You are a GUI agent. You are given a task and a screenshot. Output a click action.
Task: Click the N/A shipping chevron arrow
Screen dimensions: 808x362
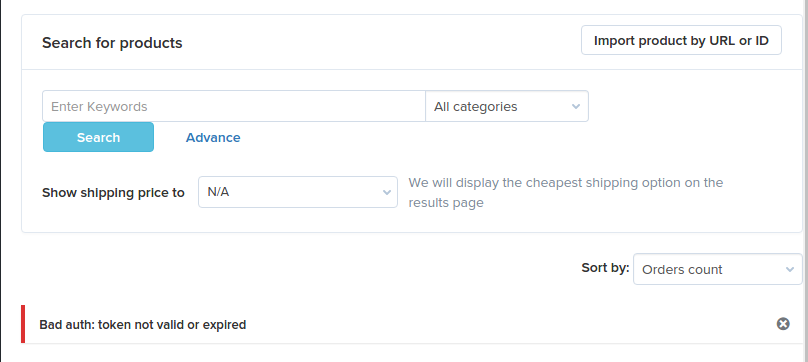point(386,192)
